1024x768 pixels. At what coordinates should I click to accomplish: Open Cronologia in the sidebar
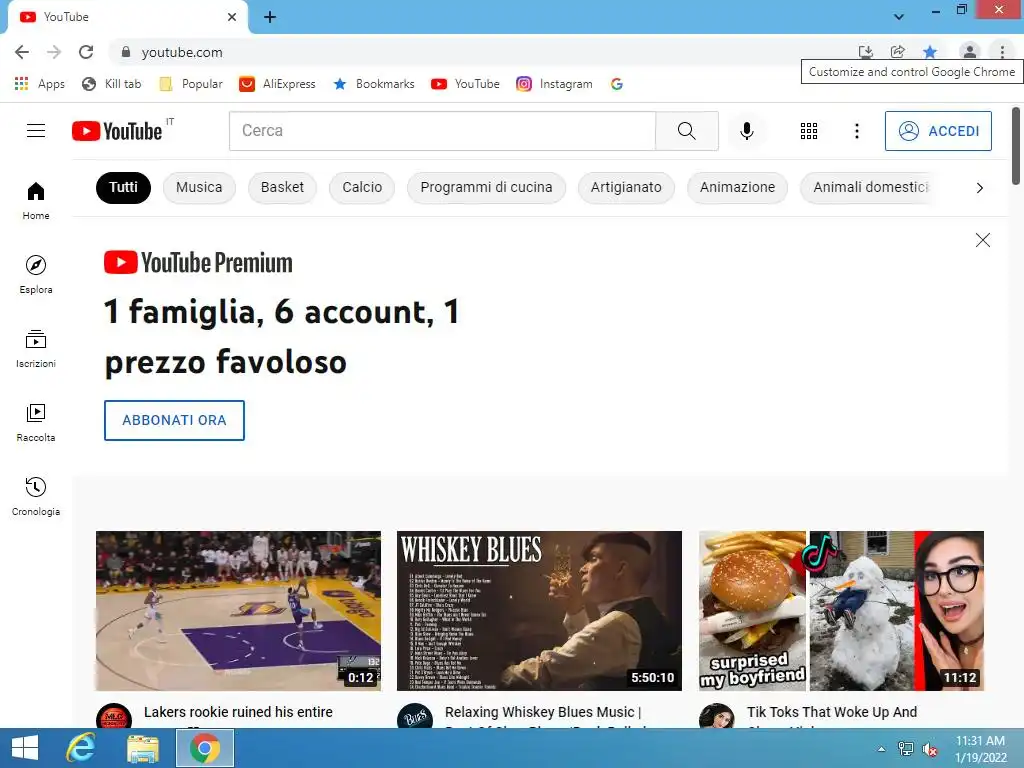coord(36,496)
